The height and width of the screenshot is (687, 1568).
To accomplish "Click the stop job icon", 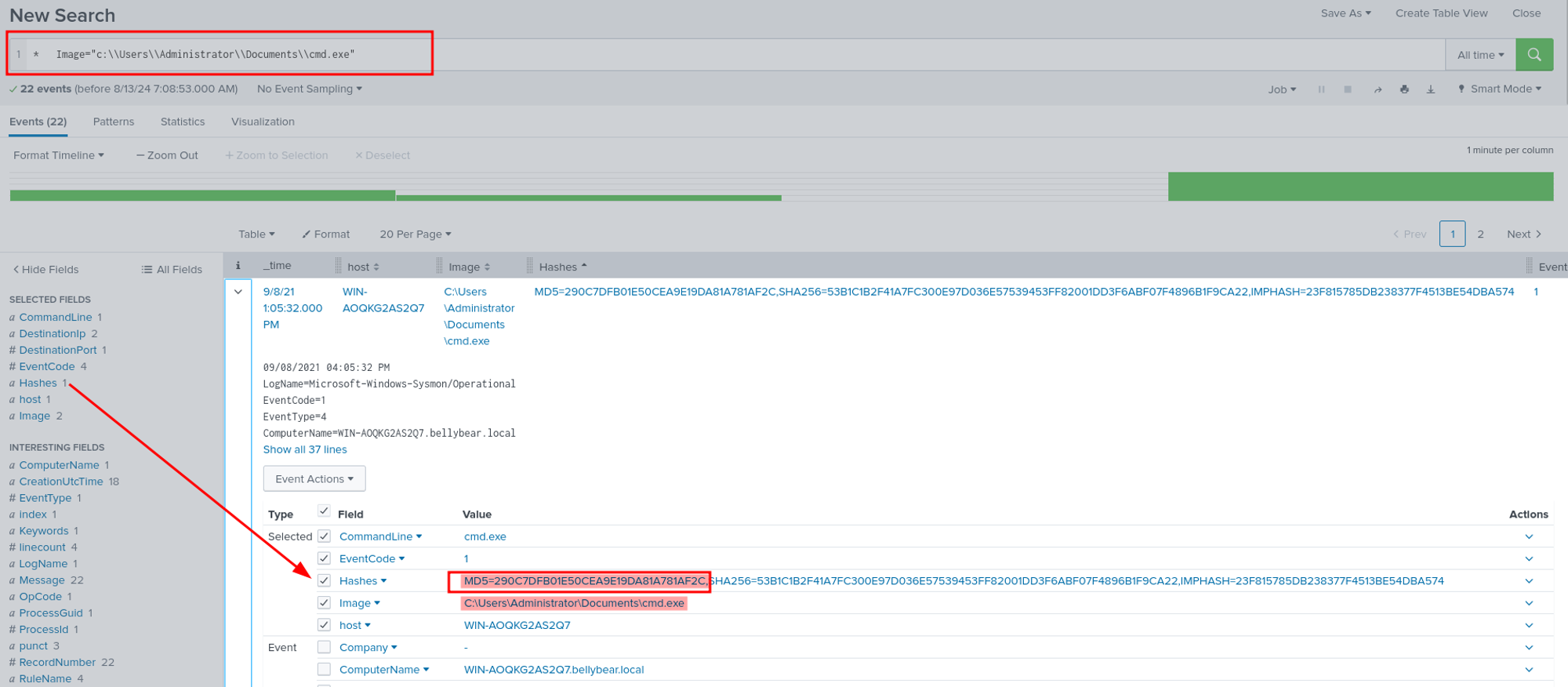I will coord(1348,89).
